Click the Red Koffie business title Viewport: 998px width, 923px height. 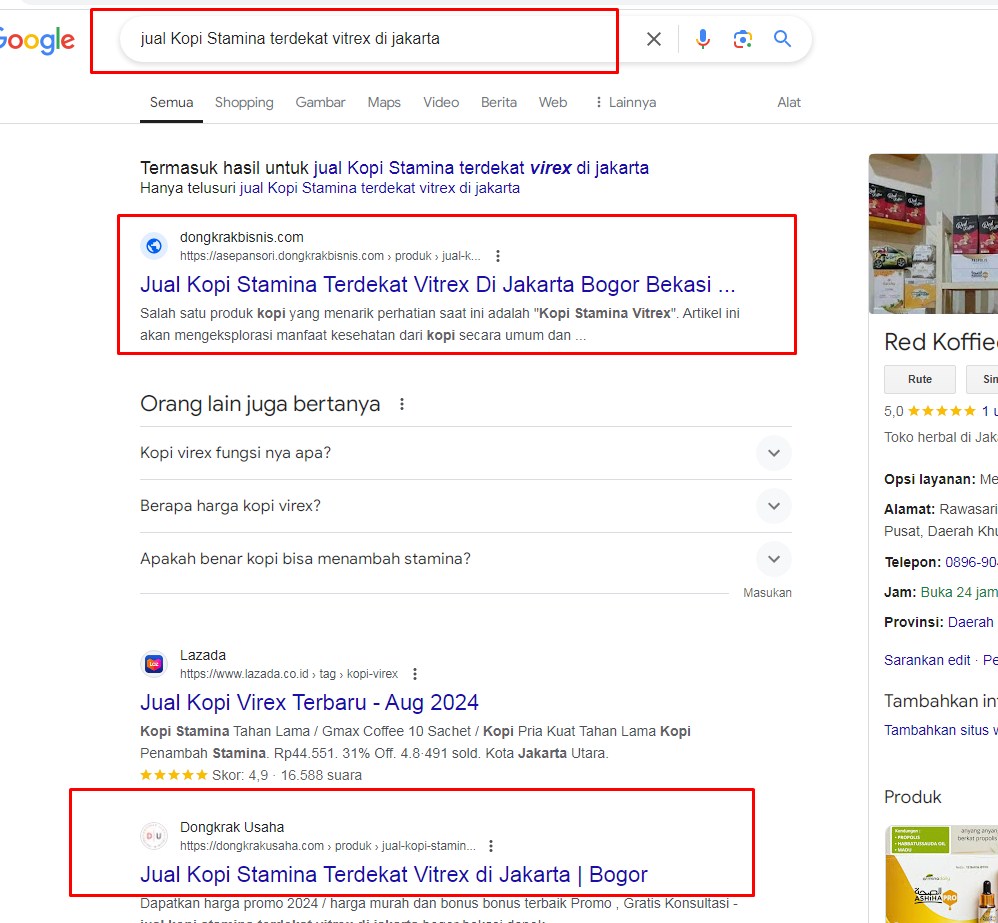pos(941,342)
